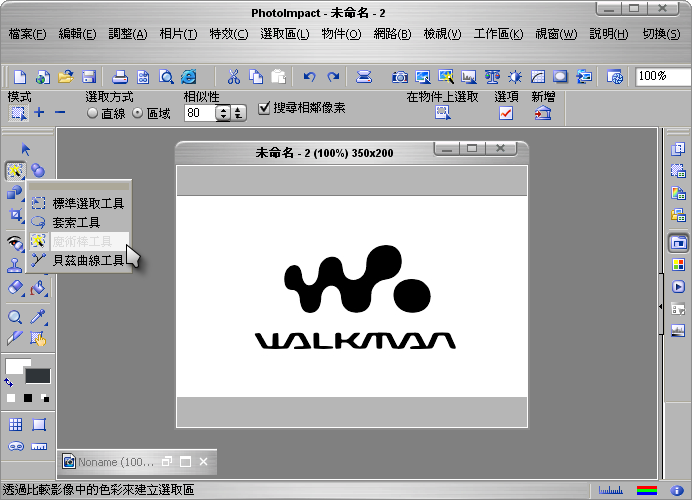The image size is (692, 500).
Task: Select the Eyedropper tool
Action: (38, 317)
